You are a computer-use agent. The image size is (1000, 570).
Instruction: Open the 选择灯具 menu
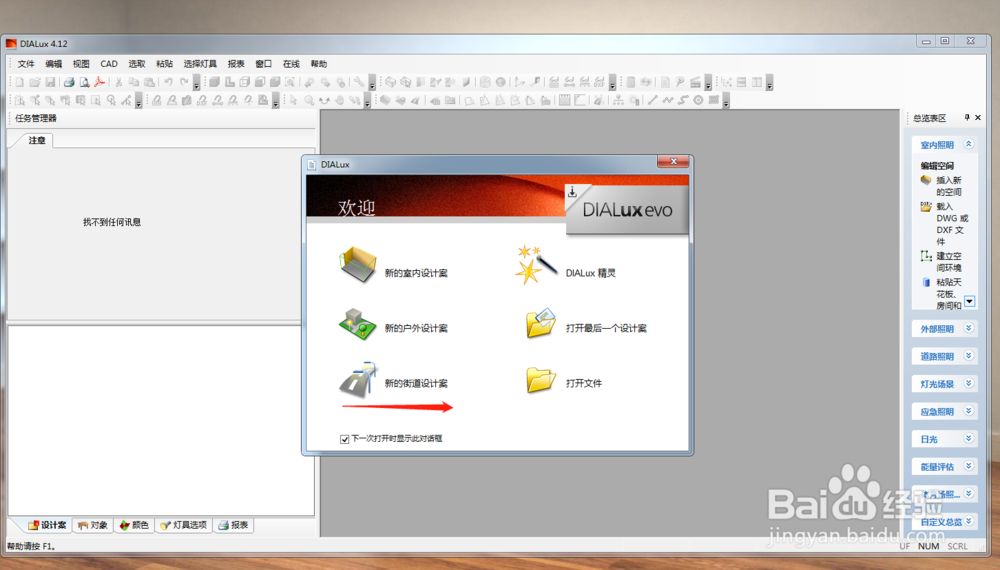[x=200, y=64]
